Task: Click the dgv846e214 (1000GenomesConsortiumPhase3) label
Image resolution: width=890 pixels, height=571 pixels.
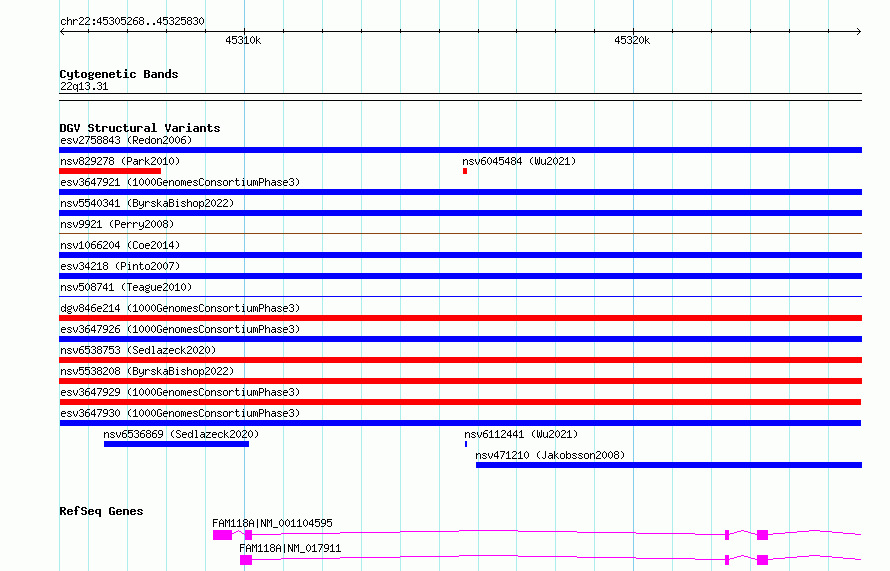Action: tap(180, 308)
